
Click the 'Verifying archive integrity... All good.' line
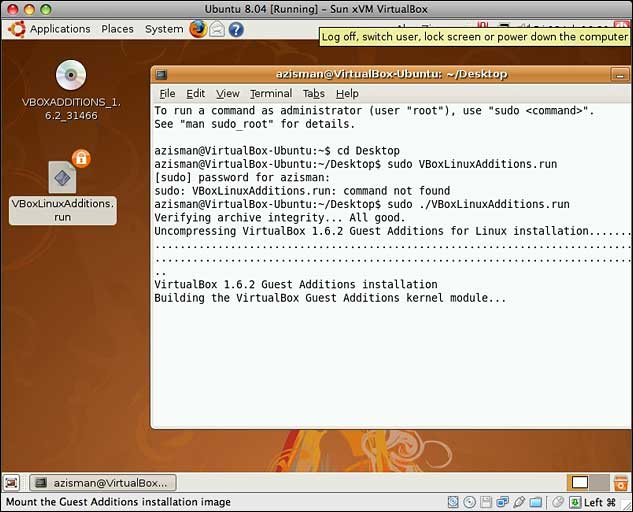(279, 218)
